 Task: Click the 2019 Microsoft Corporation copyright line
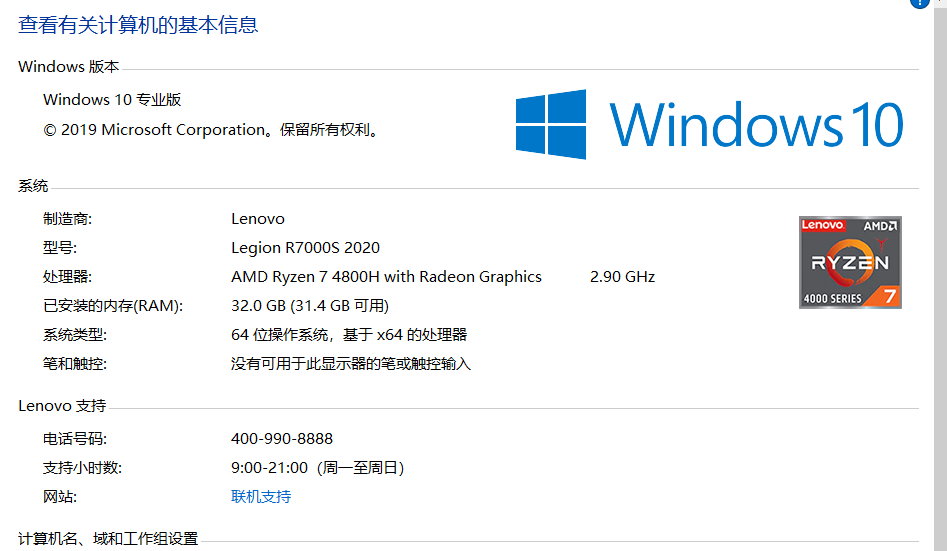(212, 129)
